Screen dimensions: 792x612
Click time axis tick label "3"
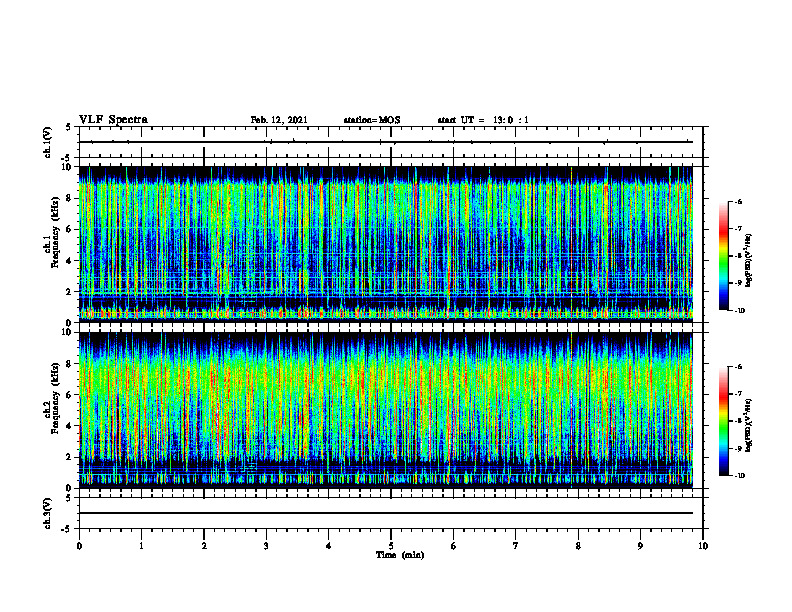[266, 546]
